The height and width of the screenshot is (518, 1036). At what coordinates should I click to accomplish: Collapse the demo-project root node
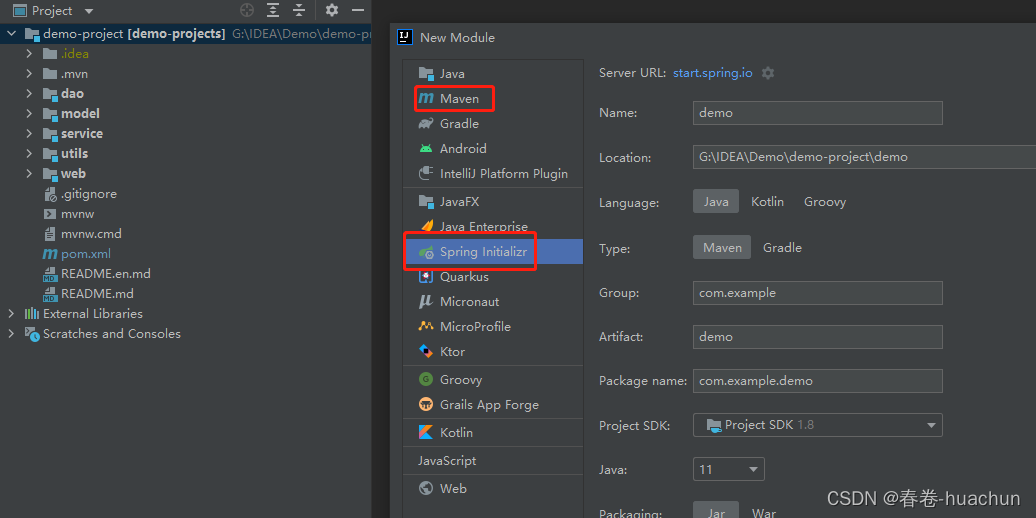(x=11, y=33)
